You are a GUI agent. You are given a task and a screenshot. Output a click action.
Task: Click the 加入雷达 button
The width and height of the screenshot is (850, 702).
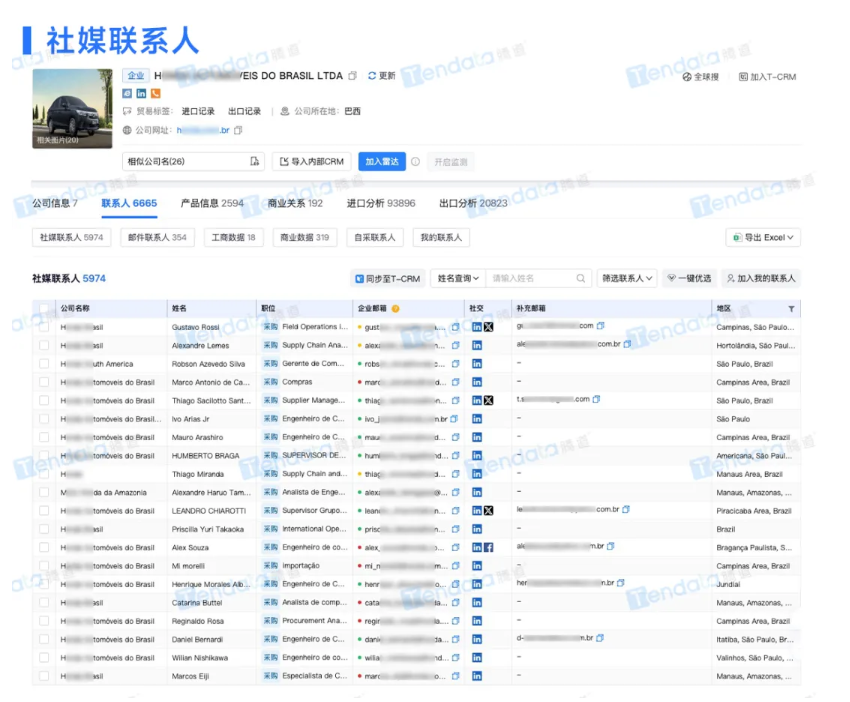coord(382,162)
